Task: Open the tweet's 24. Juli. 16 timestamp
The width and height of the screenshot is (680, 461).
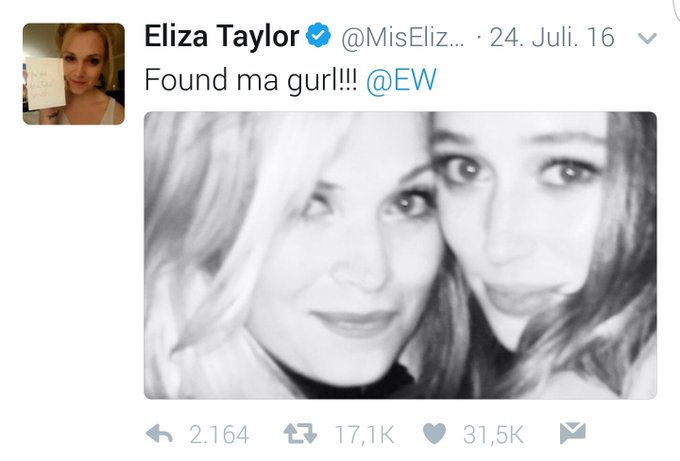Action: 552,37
